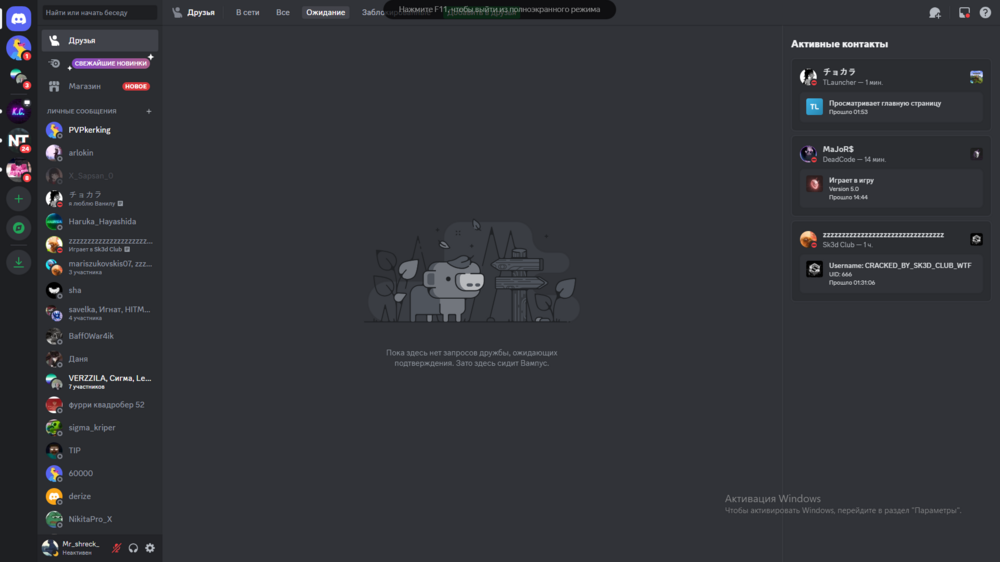Switch to the Ожидание tab

tap(325, 12)
